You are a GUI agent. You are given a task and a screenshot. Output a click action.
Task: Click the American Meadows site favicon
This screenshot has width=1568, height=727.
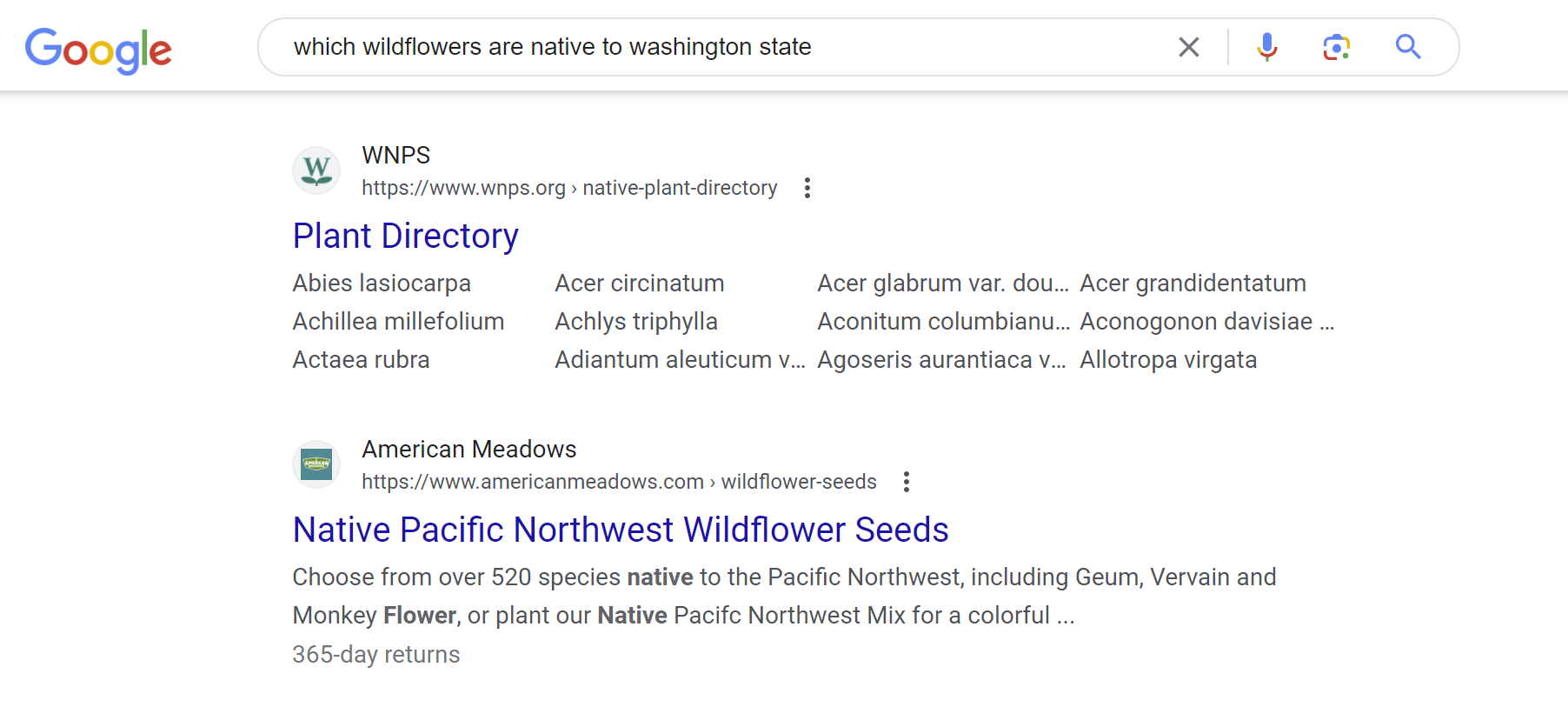pyautogui.click(x=316, y=464)
